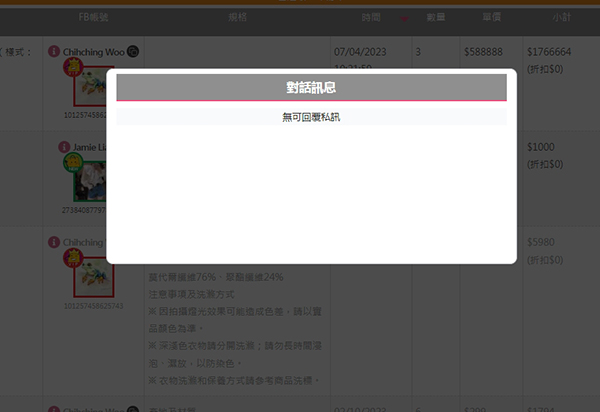Open Chihching Woo's profile name link in first row

[x=93, y=51]
